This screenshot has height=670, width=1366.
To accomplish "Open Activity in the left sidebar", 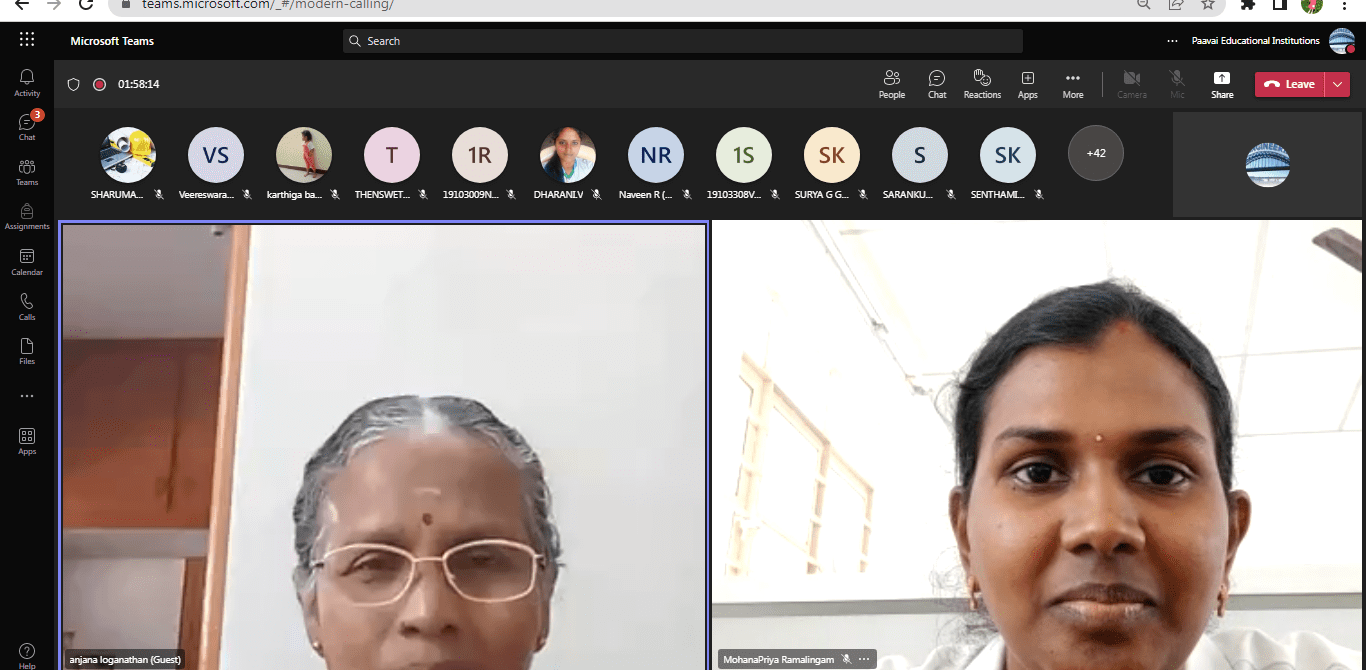I will tap(27, 82).
